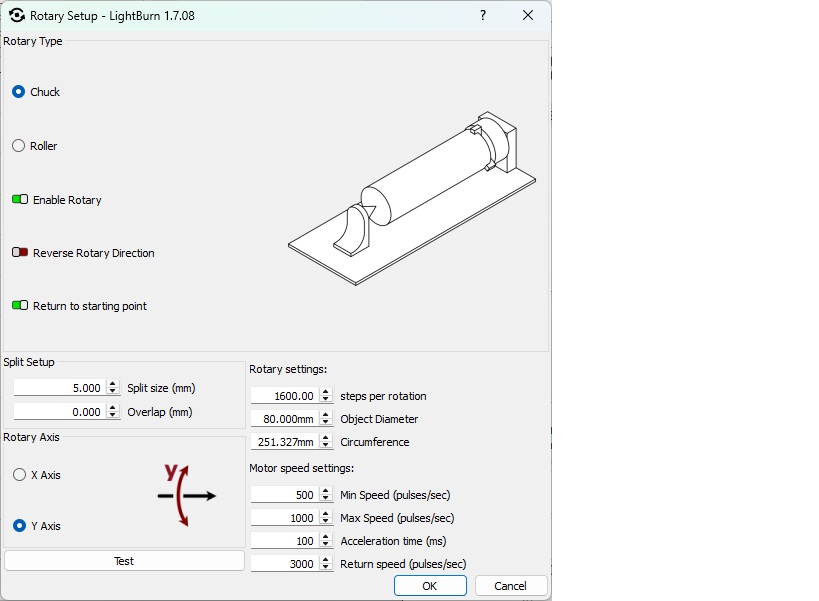
Task: Choose Y Axis as rotary axis
Action: point(19,526)
